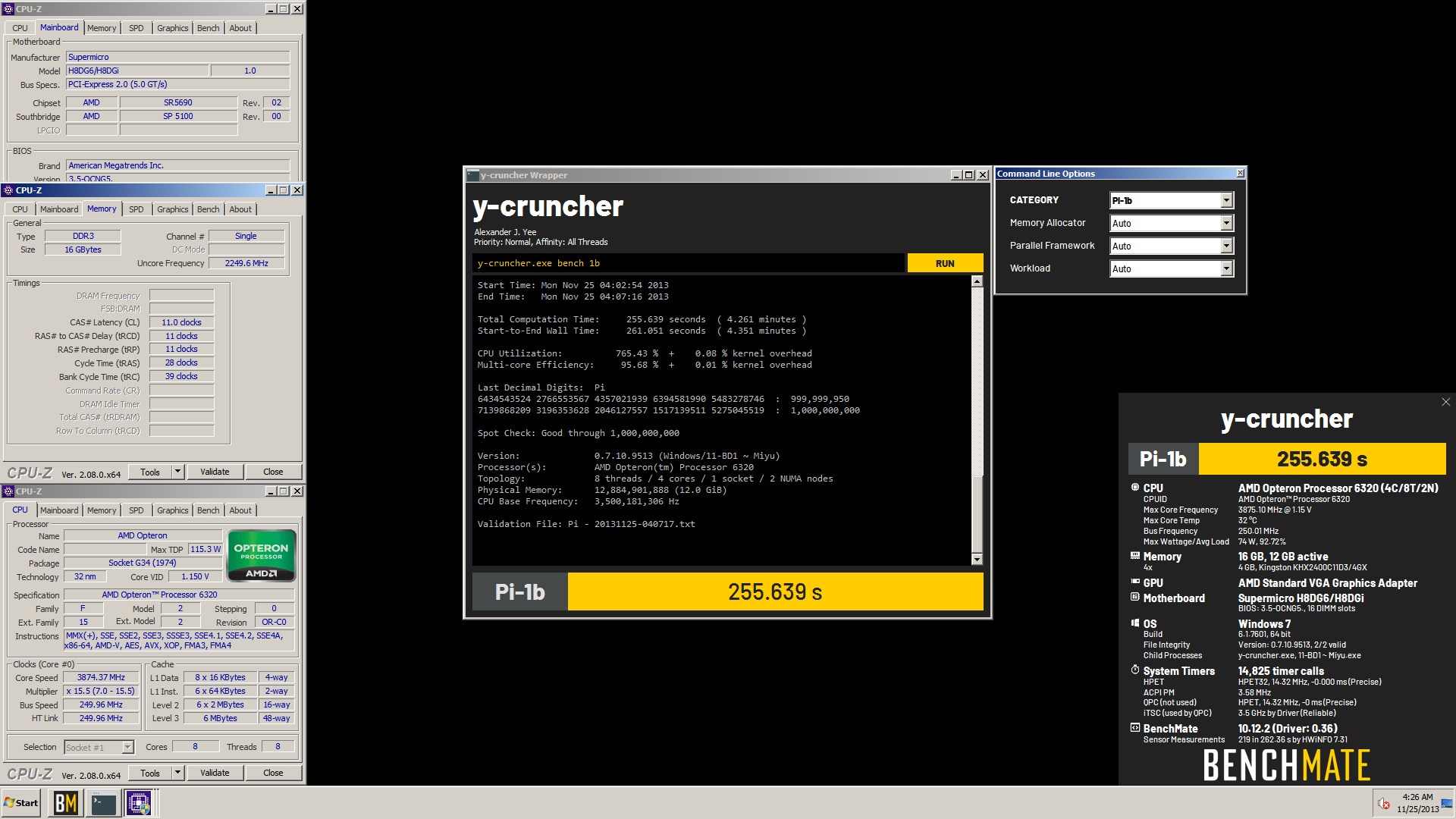Click the H8DG6/H8DGi model field
Viewport: 1456px width, 819px height.
[137, 71]
